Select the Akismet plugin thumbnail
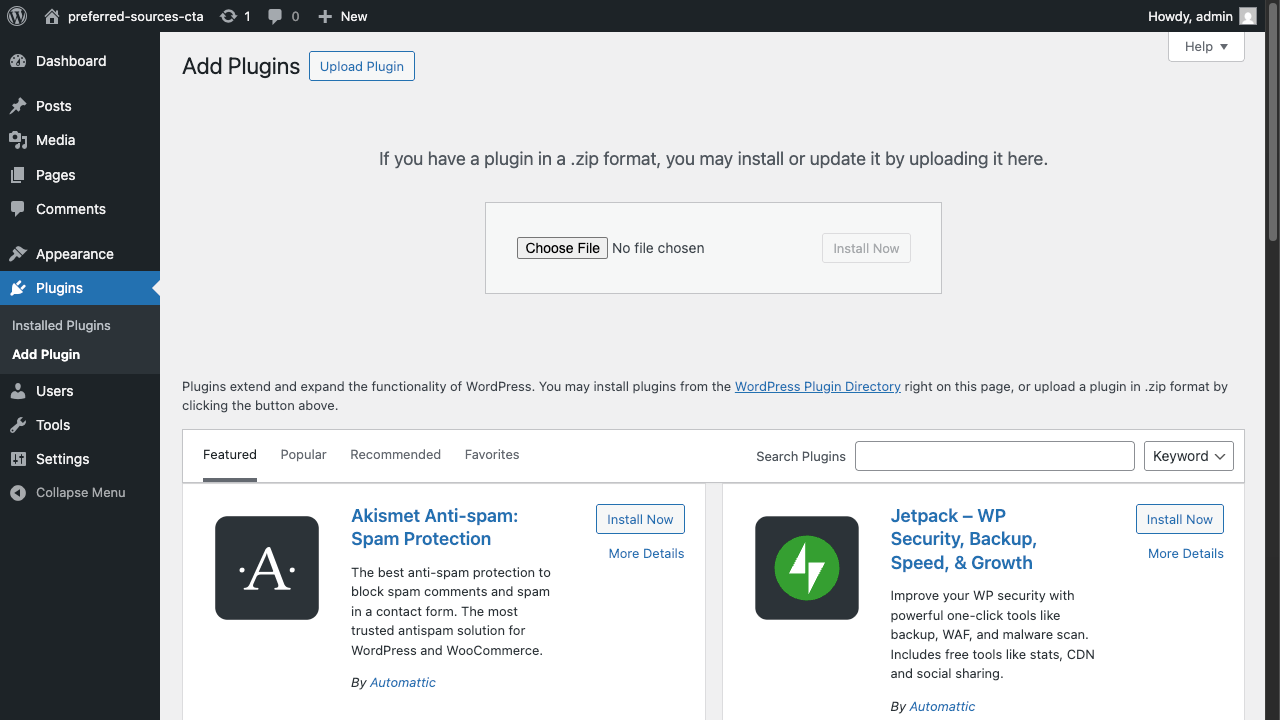The image size is (1280, 720). click(x=267, y=568)
